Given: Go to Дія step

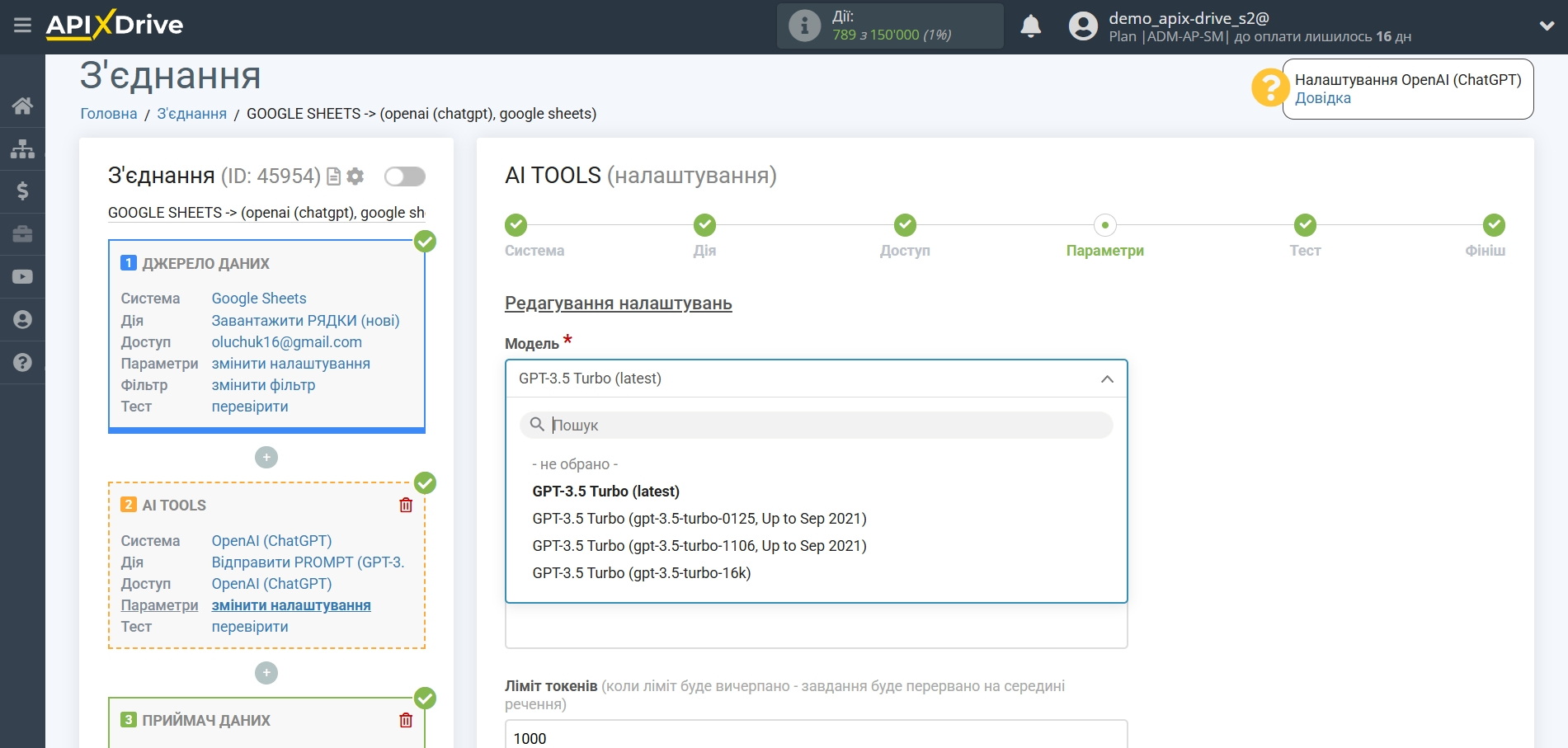Looking at the screenshot, I should tap(704, 225).
